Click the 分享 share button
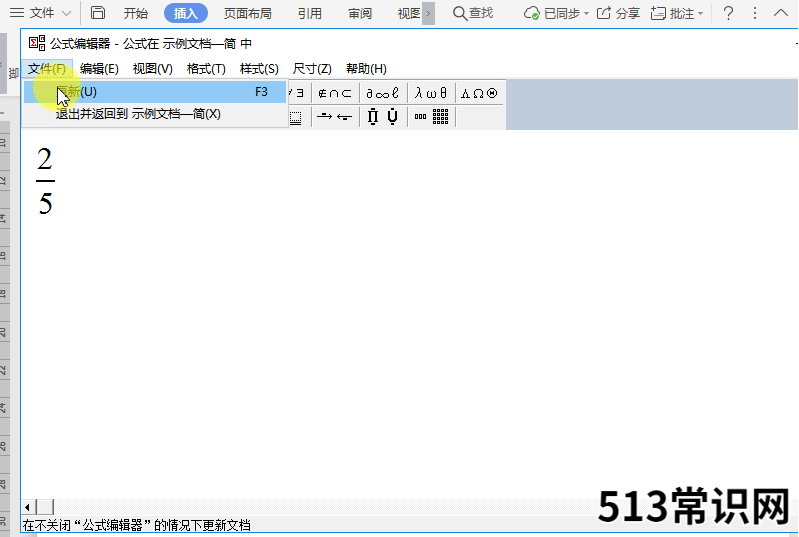 pos(618,13)
